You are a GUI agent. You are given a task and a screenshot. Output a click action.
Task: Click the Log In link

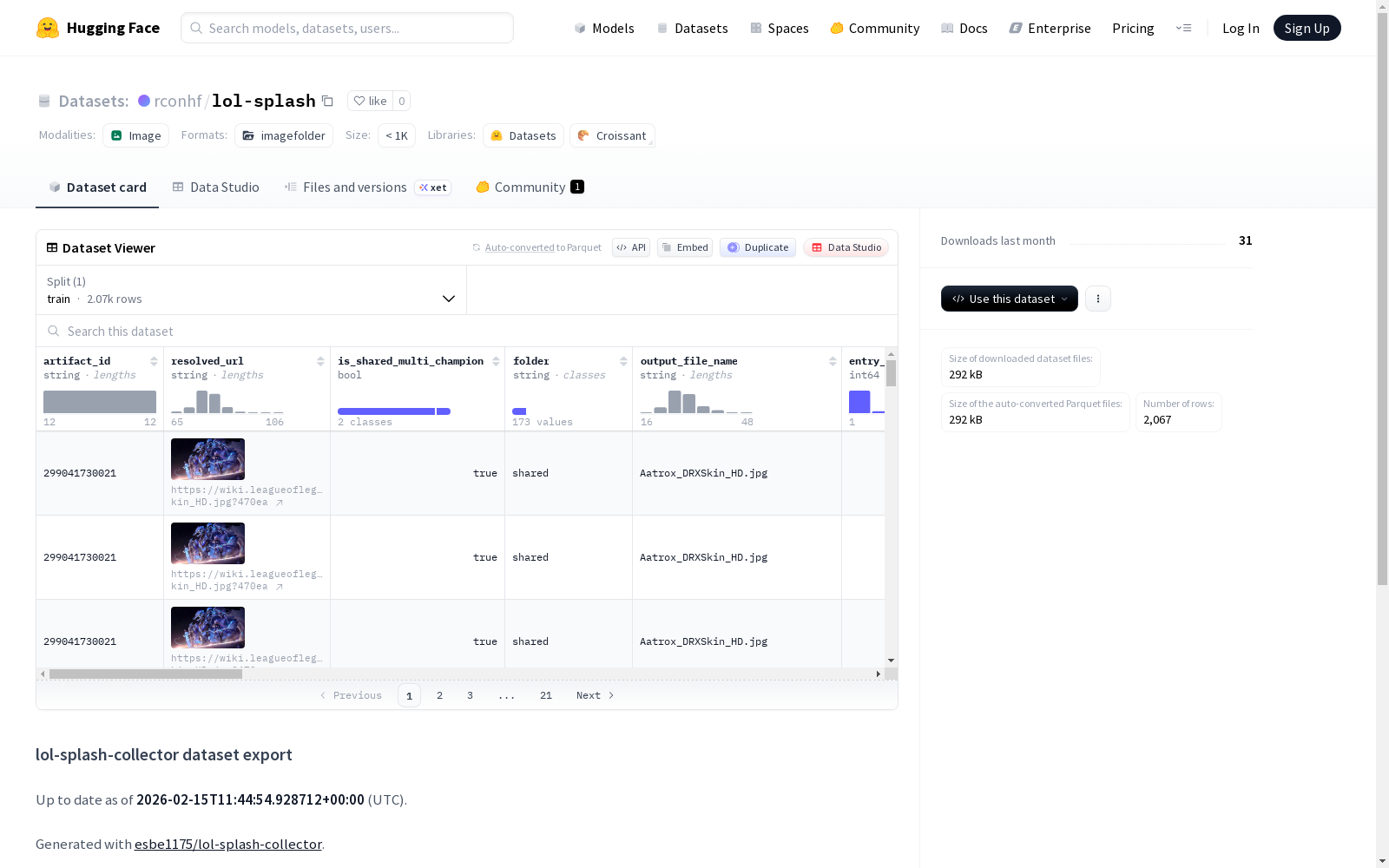point(1241,29)
